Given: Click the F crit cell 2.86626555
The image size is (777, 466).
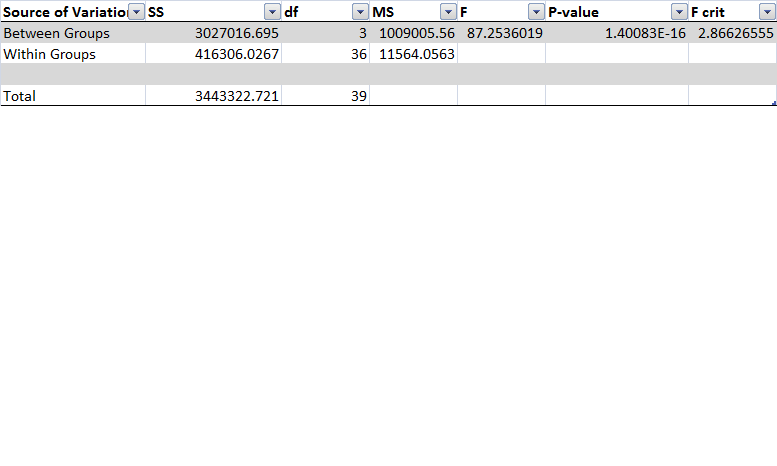Looking at the screenshot, I should coord(733,33).
